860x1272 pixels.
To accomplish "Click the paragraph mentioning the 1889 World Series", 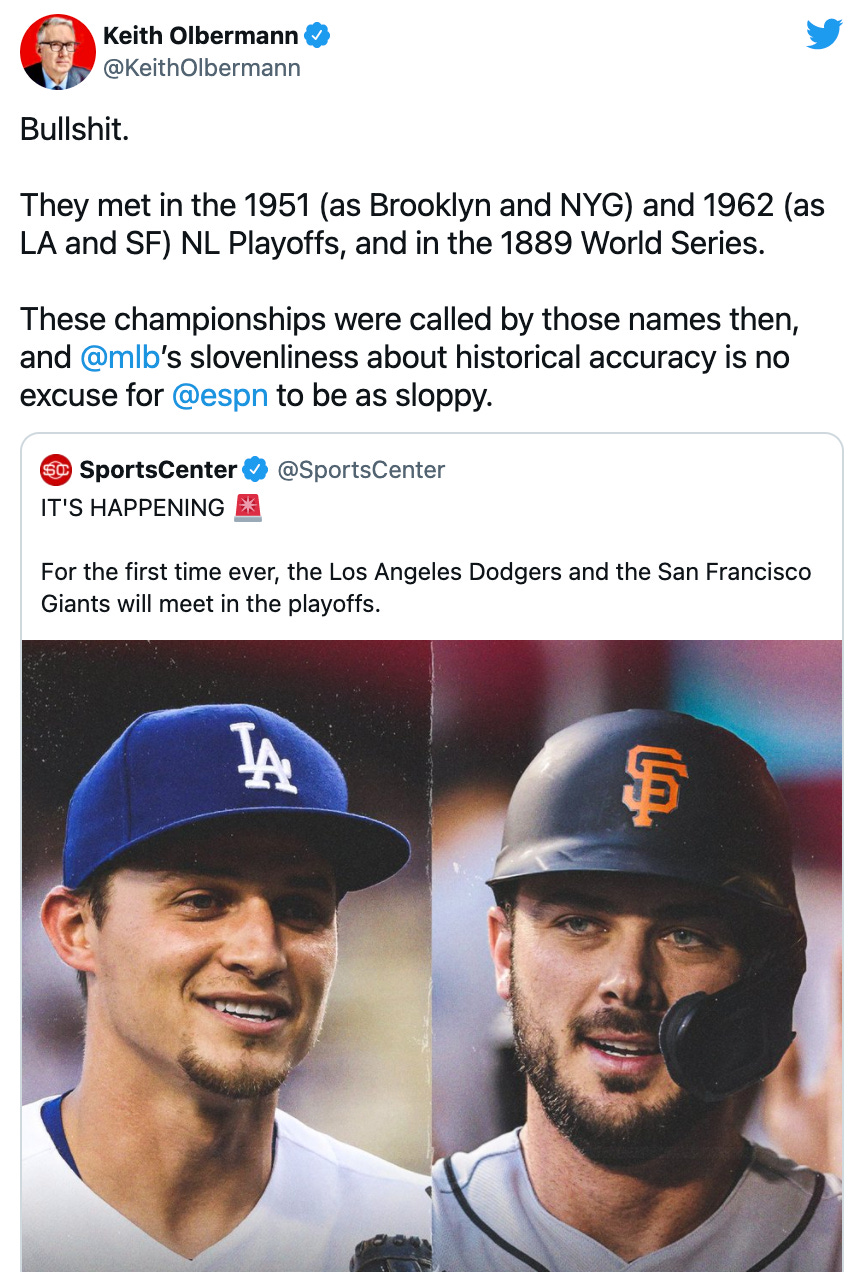I will pyautogui.click(x=422, y=224).
